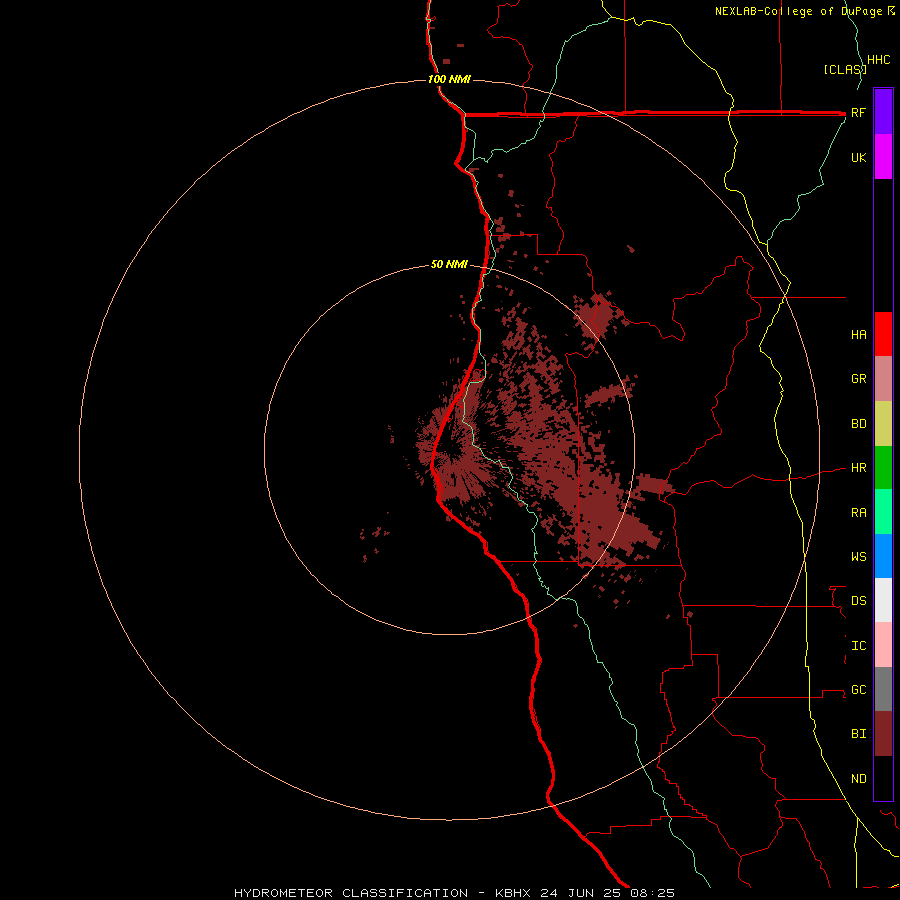This screenshot has width=900, height=900.
Task: Click the GR legend label
Action: [858, 379]
